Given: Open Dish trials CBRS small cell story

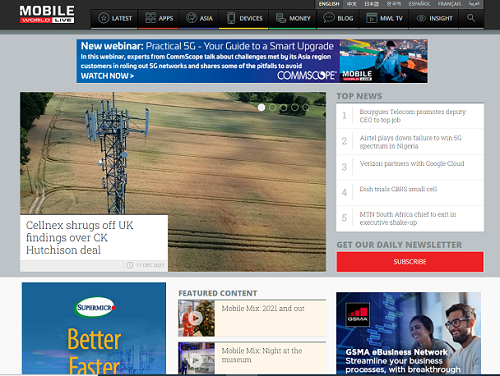Looking at the screenshot, I should (398, 189).
